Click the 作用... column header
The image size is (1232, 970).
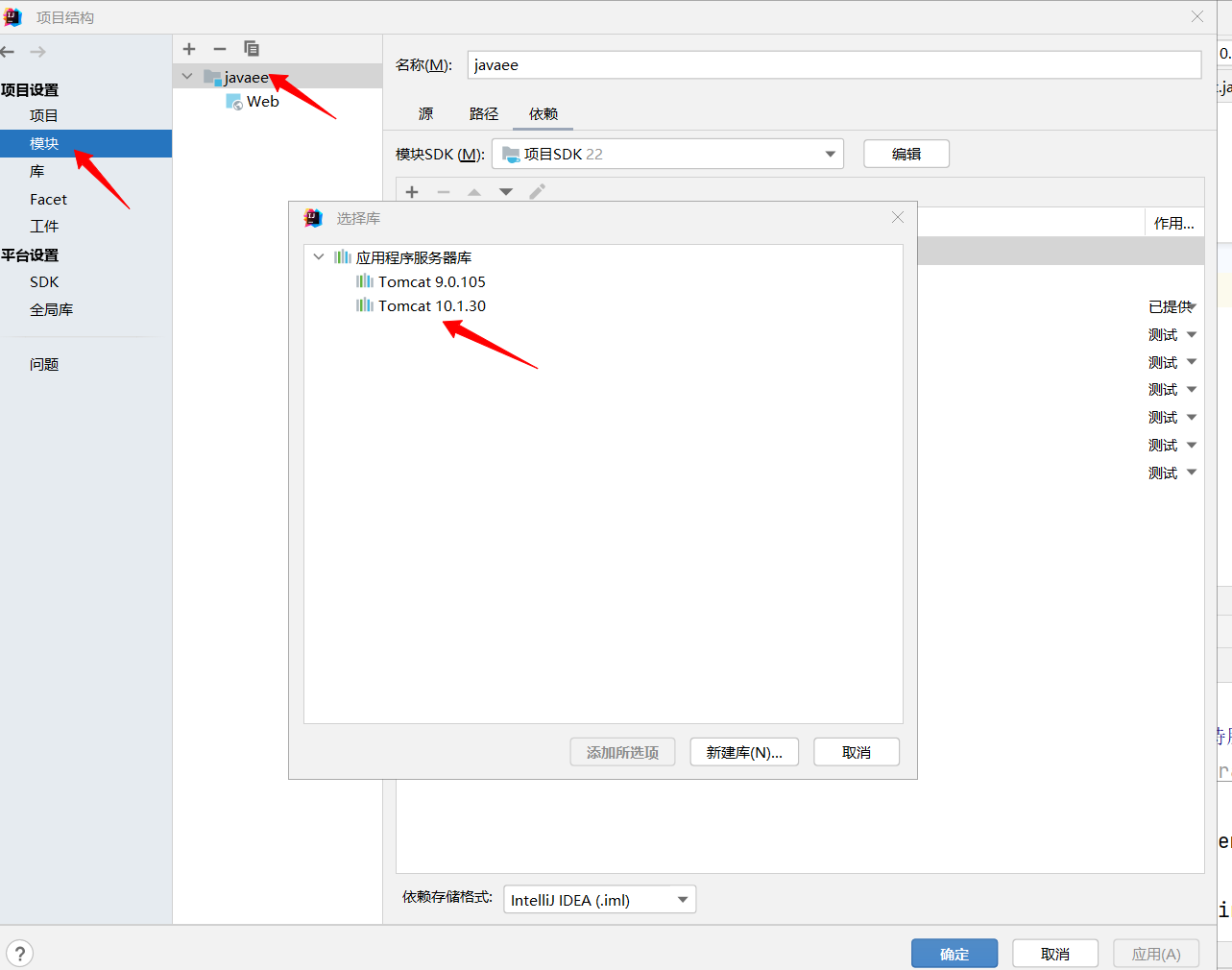1174,223
